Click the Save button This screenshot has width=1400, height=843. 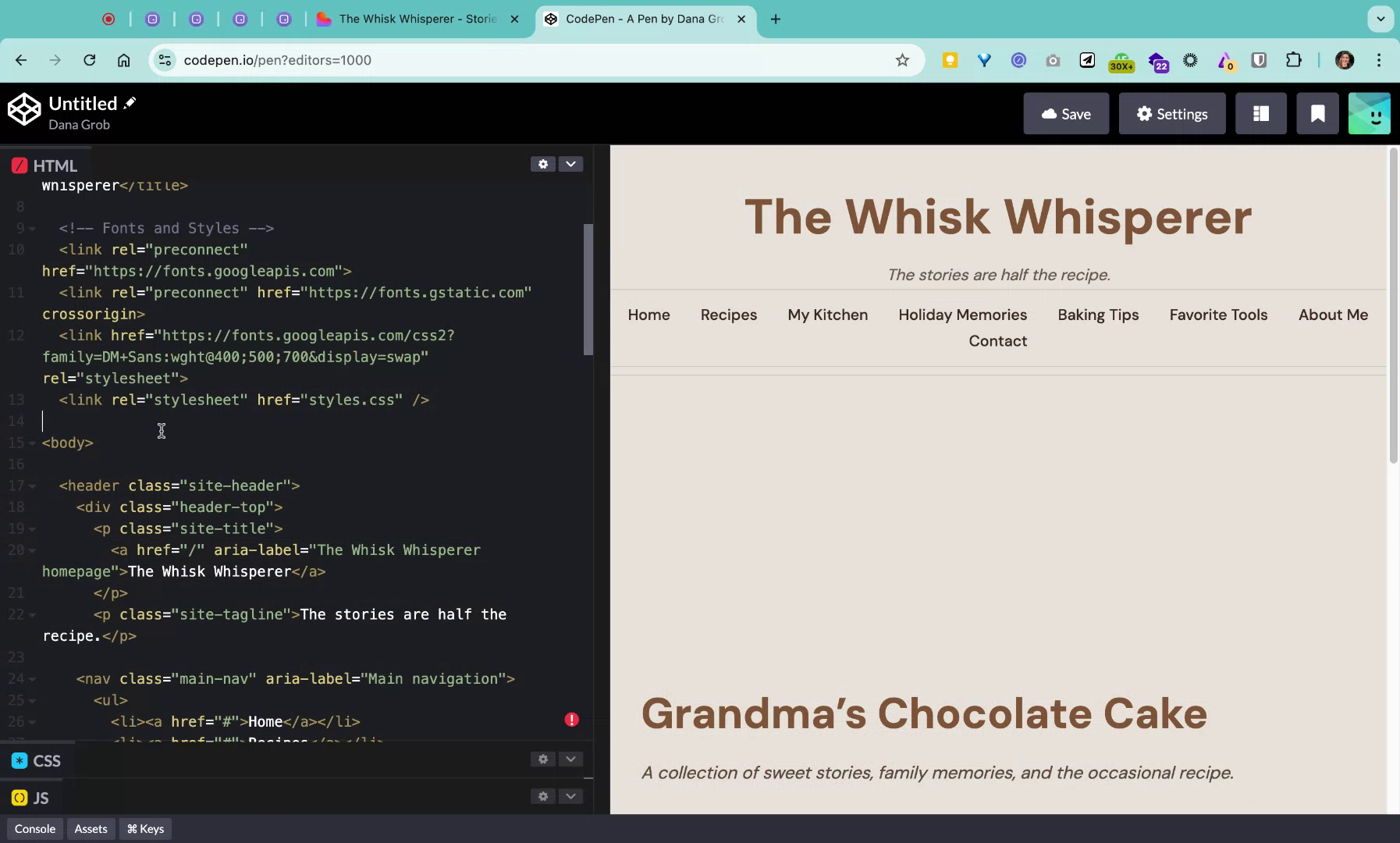(x=1066, y=113)
